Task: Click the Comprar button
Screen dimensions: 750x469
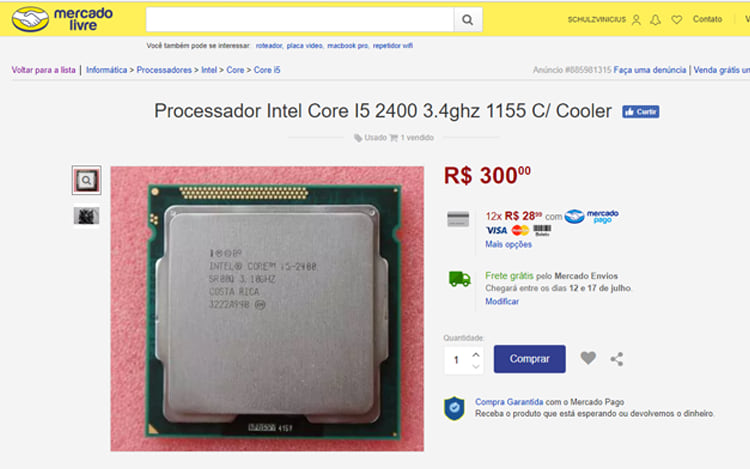Action: 529,359
